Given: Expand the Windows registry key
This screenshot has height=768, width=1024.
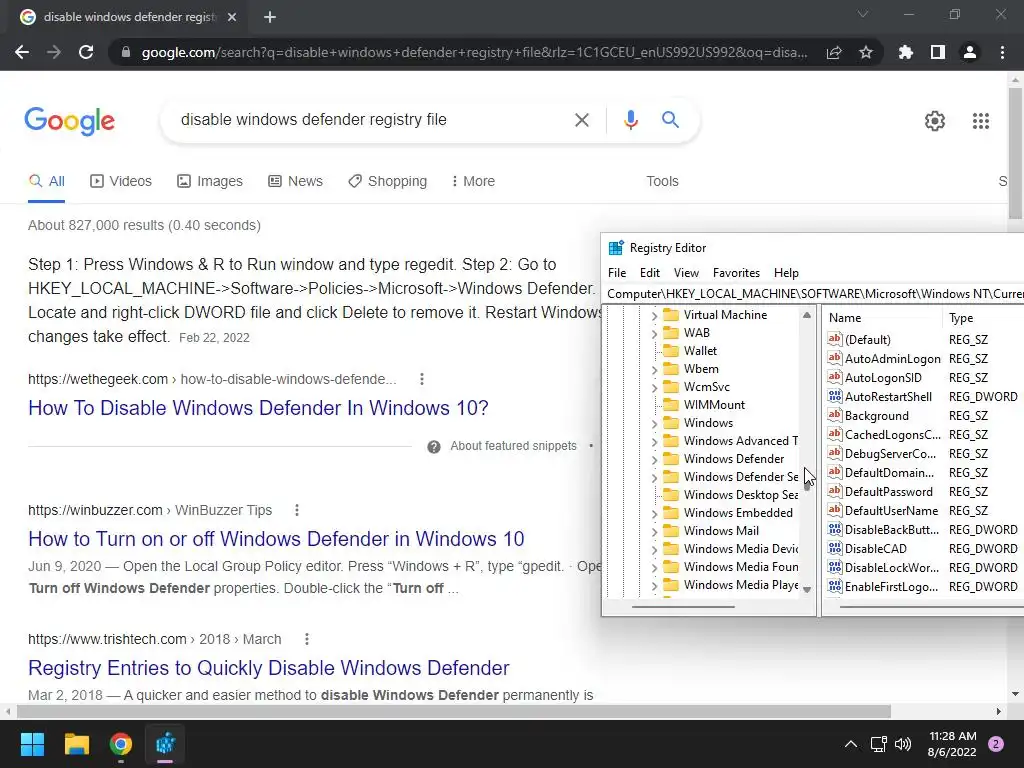Looking at the screenshot, I should [x=654, y=424].
